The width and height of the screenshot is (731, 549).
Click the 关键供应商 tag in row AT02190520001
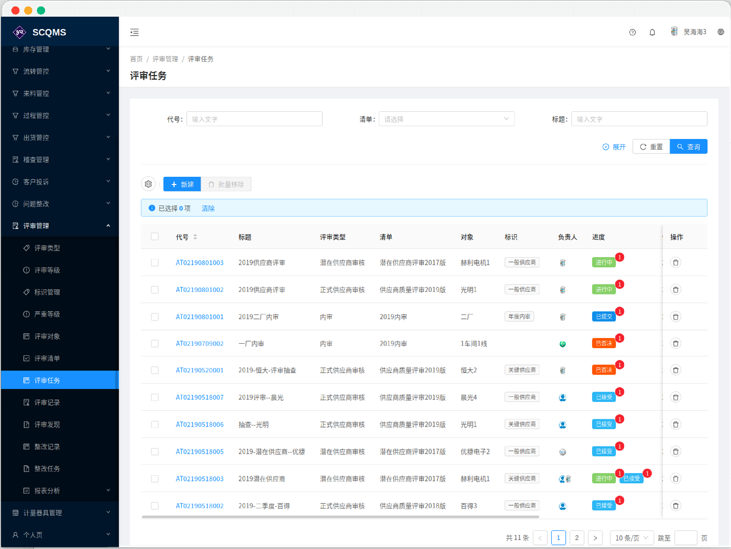[522, 370]
